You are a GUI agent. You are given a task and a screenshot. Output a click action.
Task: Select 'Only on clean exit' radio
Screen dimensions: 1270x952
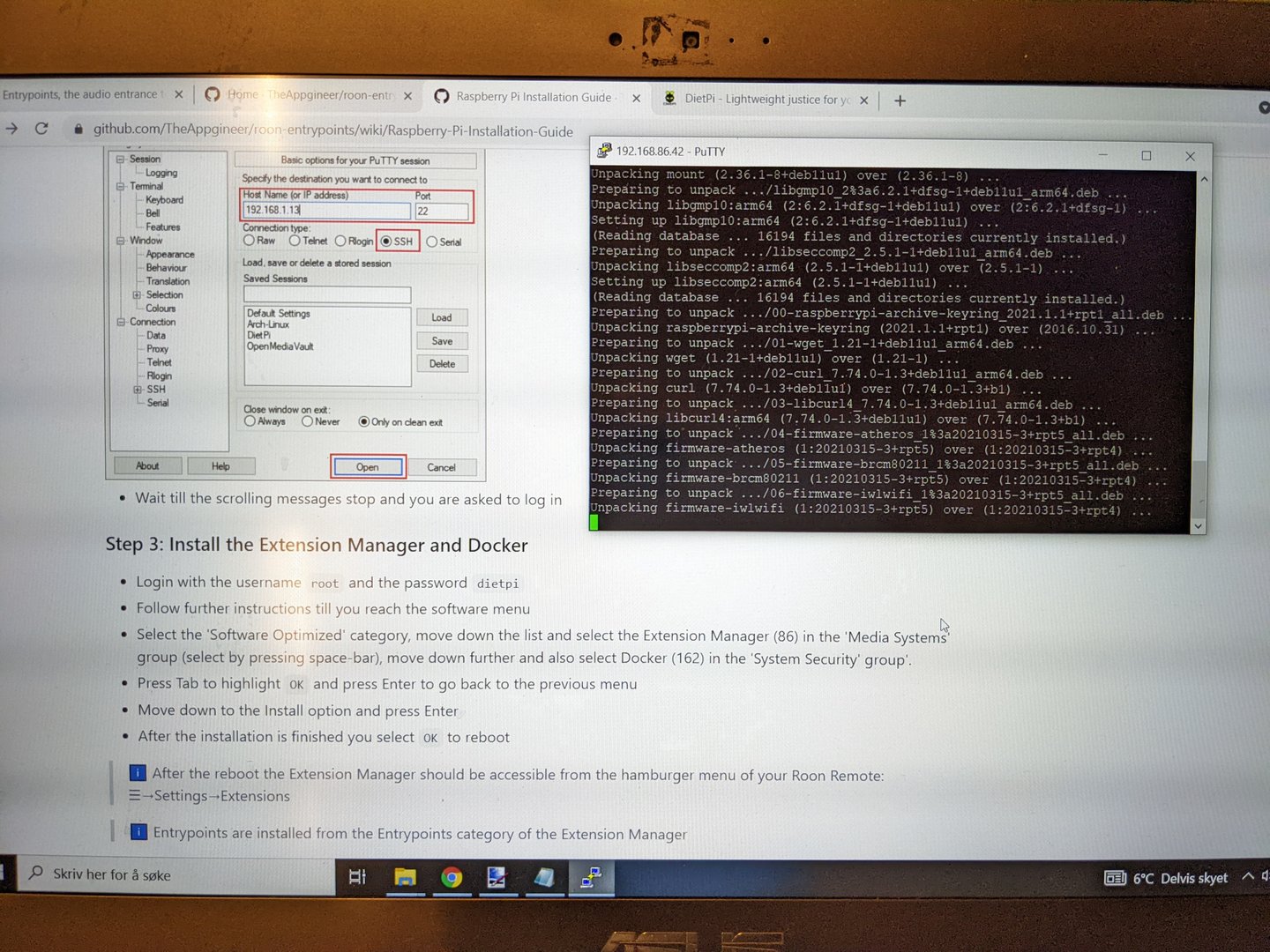point(363,422)
